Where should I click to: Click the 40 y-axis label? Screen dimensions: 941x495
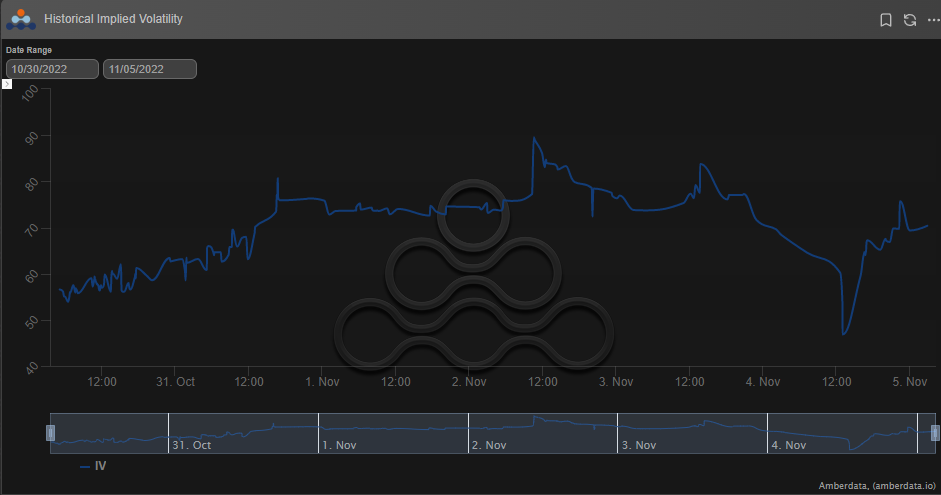coord(32,368)
